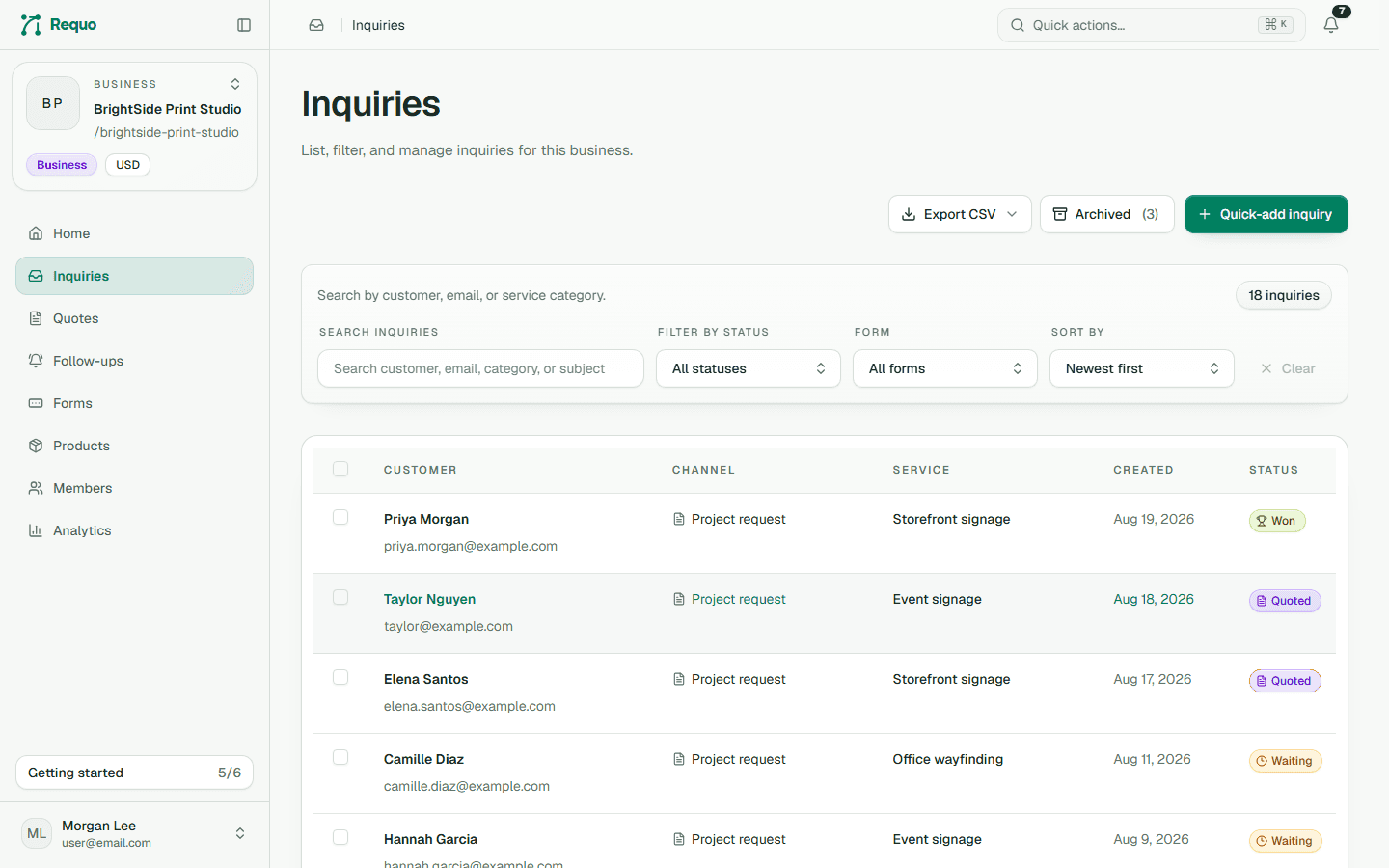Click the Quick-add inquiry button
The height and width of the screenshot is (868, 1389).
click(1266, 214)
